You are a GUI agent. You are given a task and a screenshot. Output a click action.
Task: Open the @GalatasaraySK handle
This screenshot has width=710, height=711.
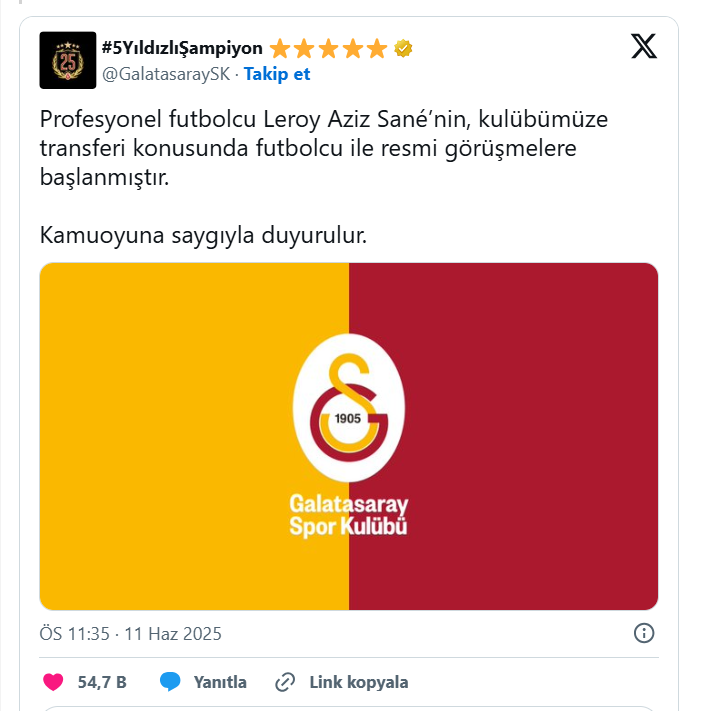166,74
